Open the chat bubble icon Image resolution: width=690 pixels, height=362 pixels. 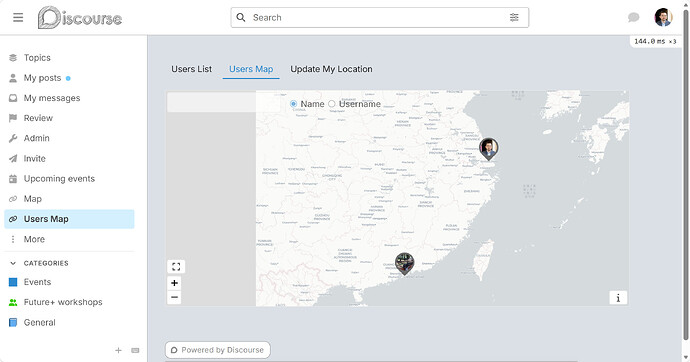[633, 18]
